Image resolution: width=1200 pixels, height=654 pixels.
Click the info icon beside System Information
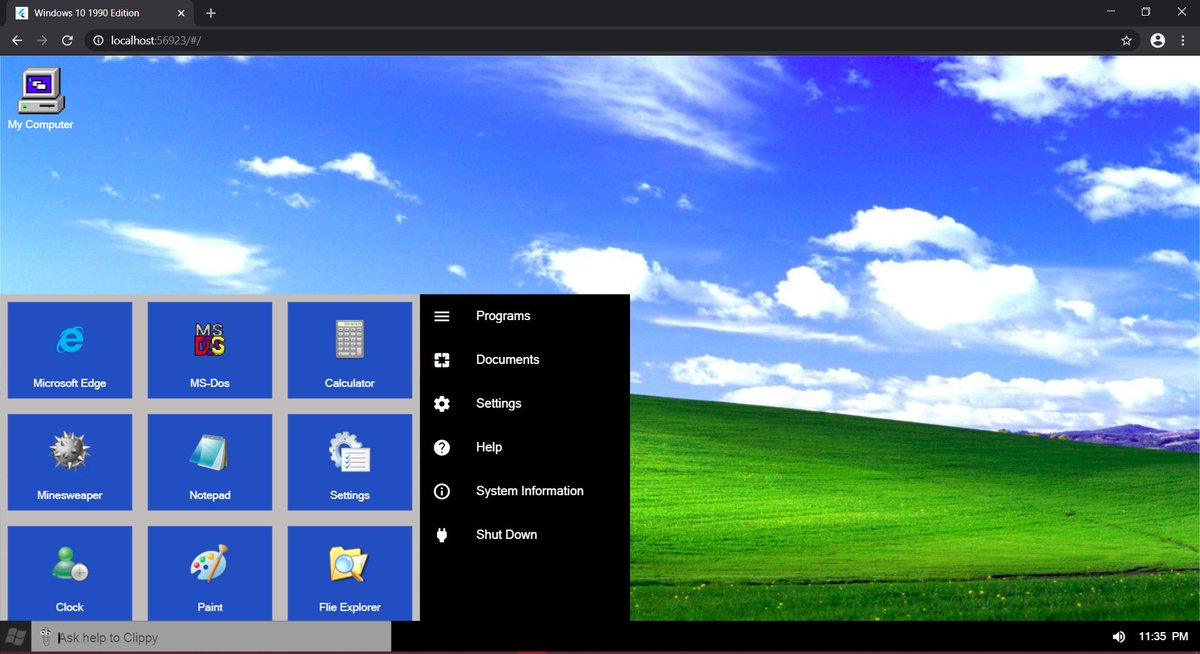tap(442, 491)
